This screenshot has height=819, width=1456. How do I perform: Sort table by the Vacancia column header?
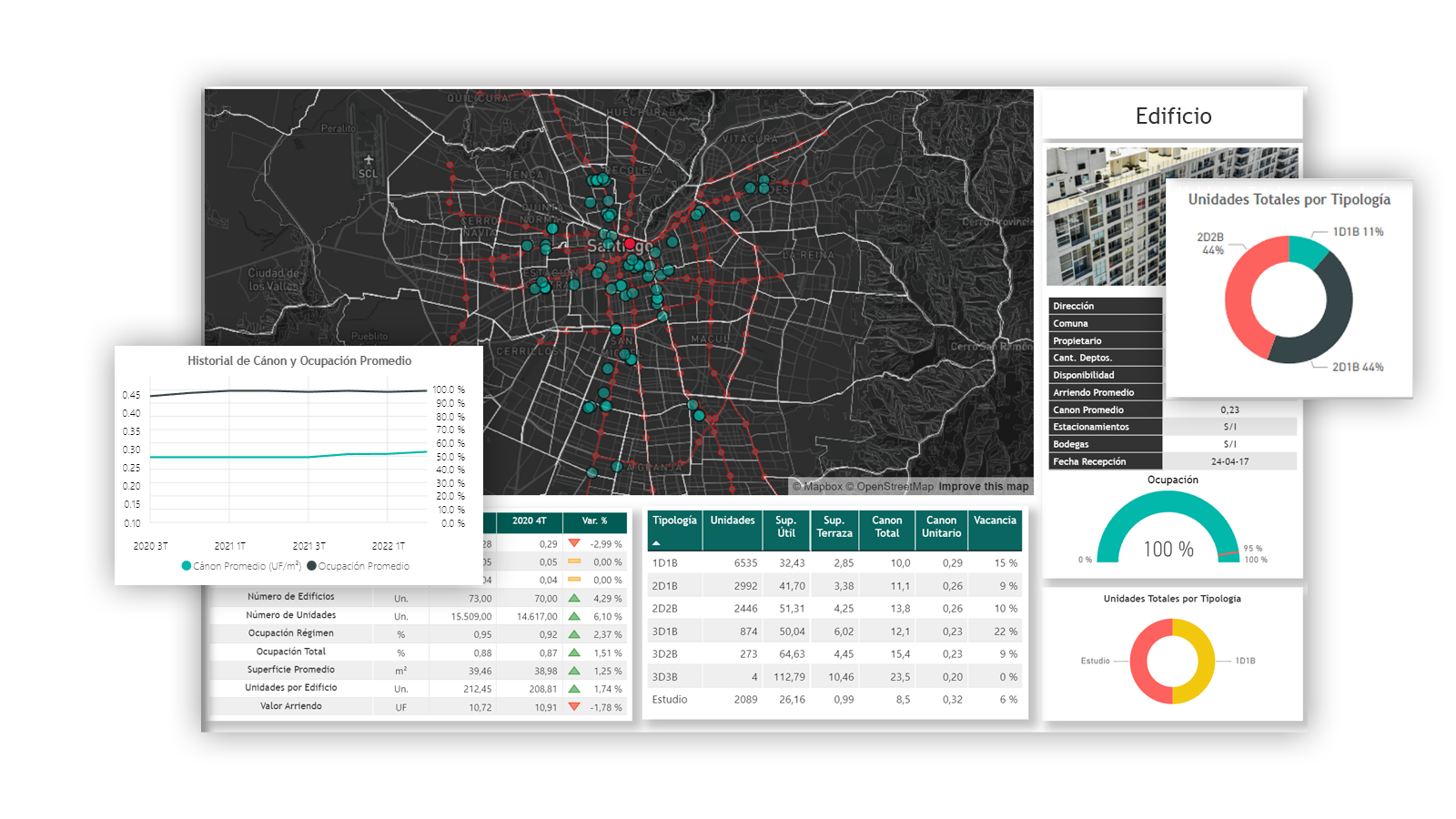click(x=995, y=521)
